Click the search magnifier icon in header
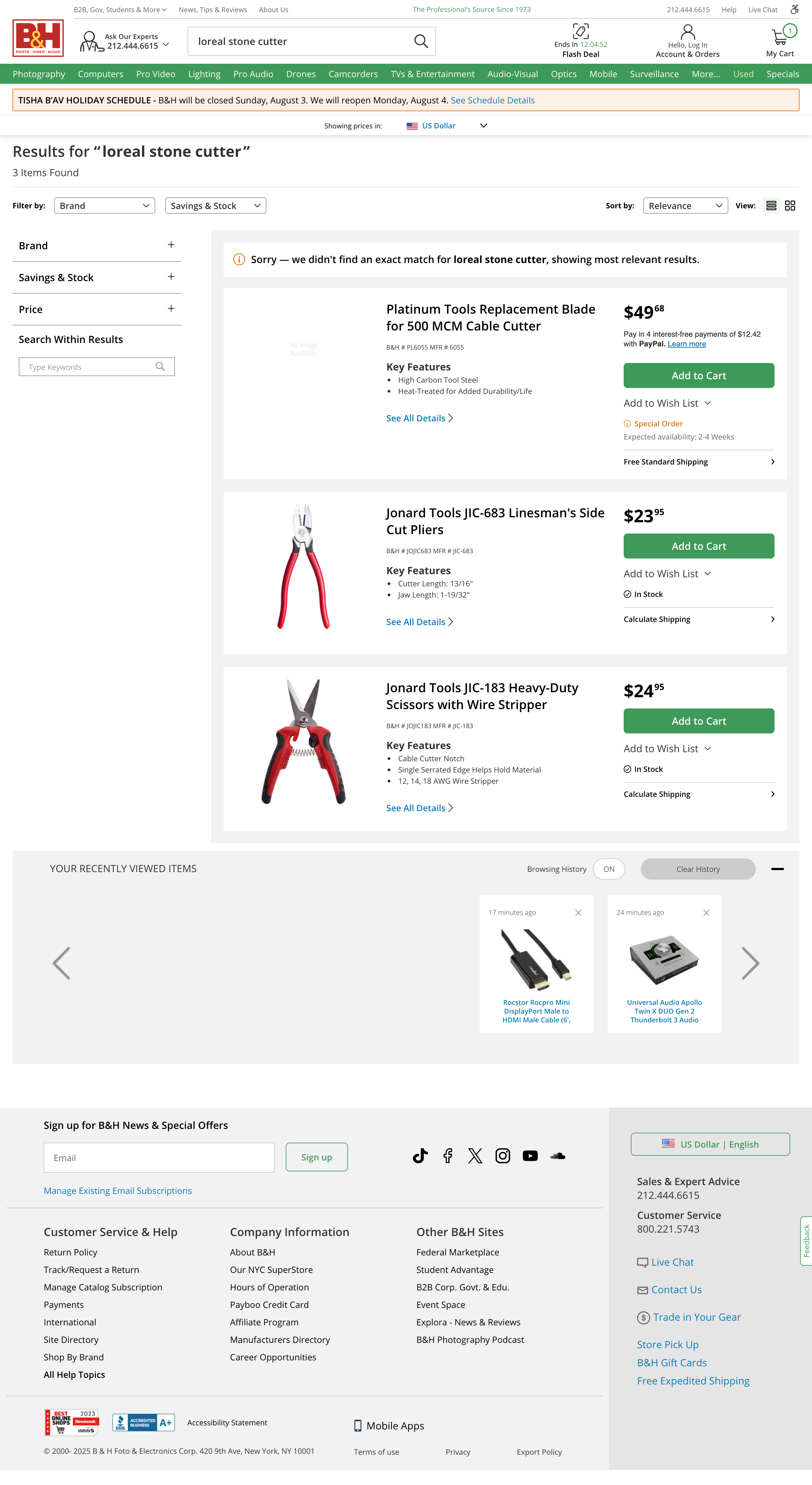This screenshot has width=812, height=1485. 421,41
